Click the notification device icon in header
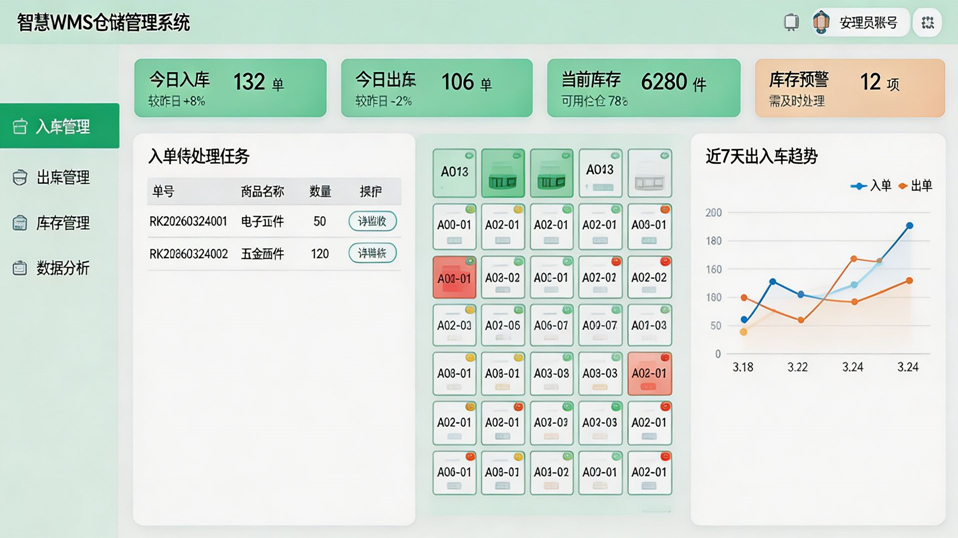This screenshot has height=538, width=958. pos(791,23)
